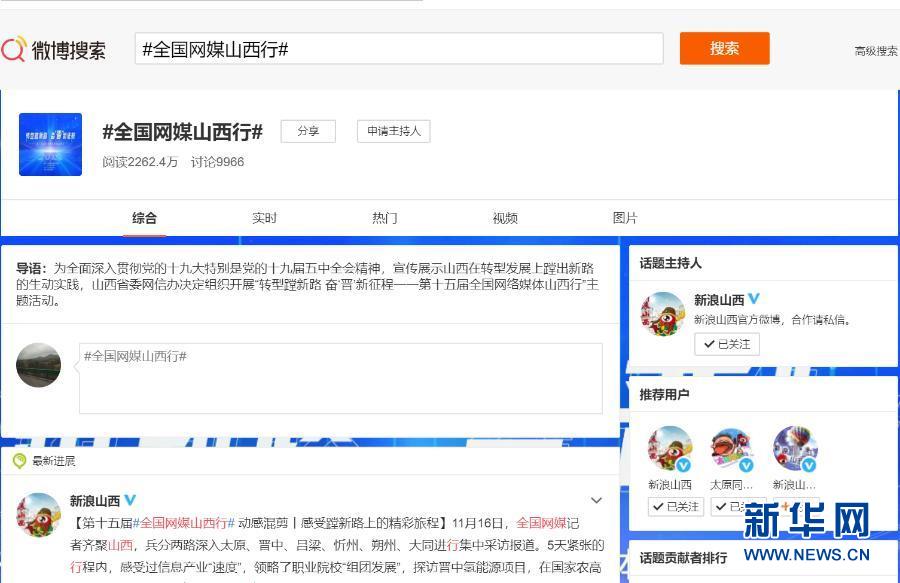The width and height of the screenshot is (900, 583).
Task: Click verified badge beside host name 新浪山西
Action: 755,299
